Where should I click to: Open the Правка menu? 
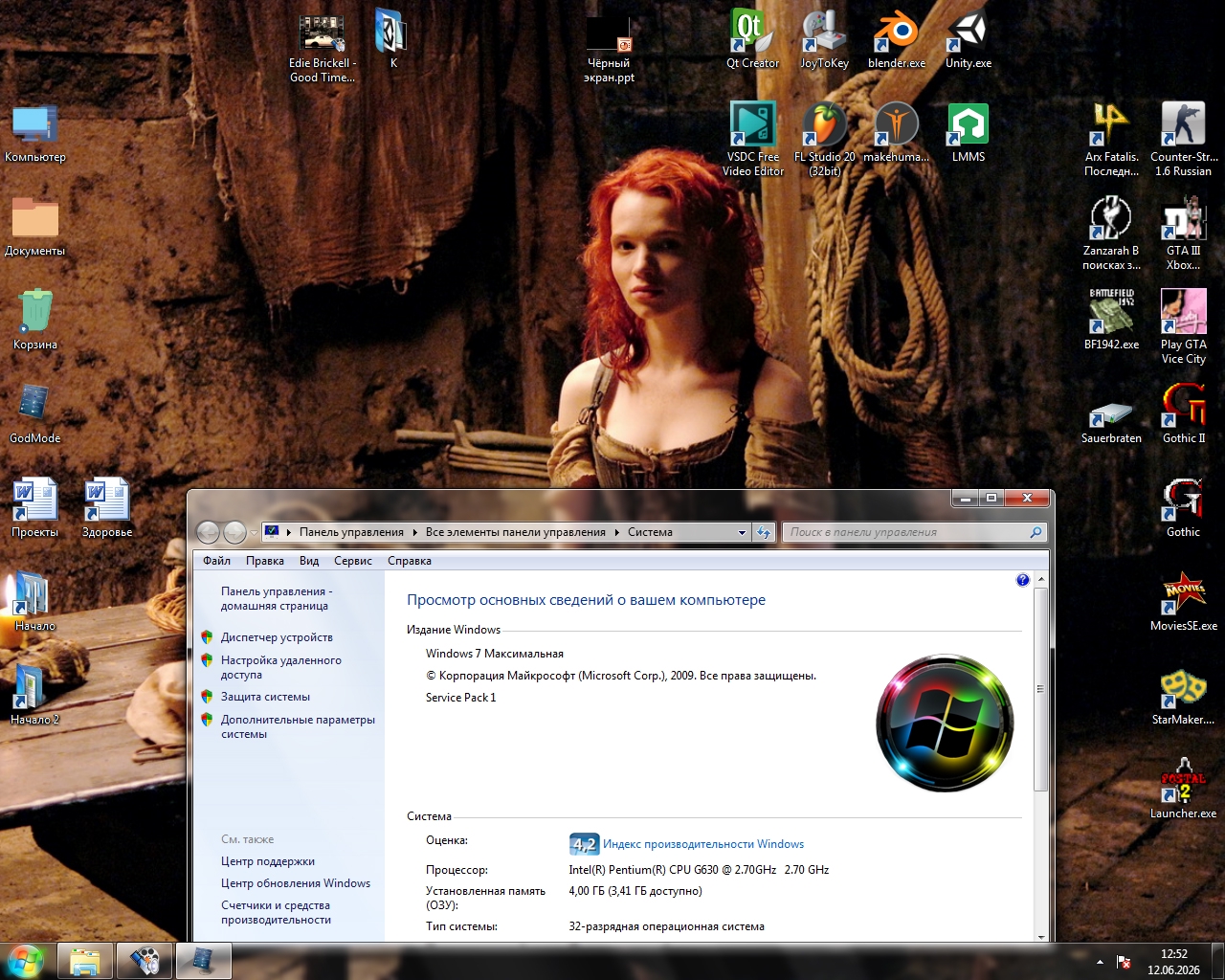pyautogui.click(x=265, y=561)
